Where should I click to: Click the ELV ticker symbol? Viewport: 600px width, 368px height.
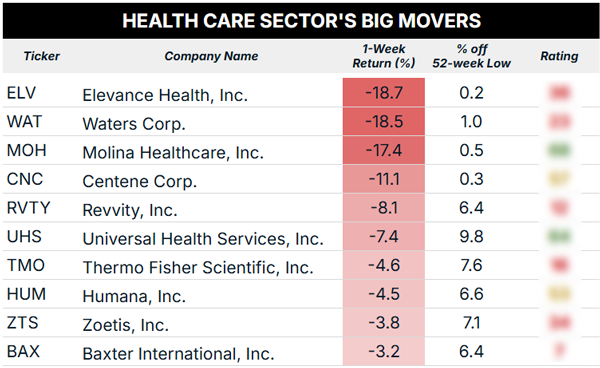tap(21, 93)
